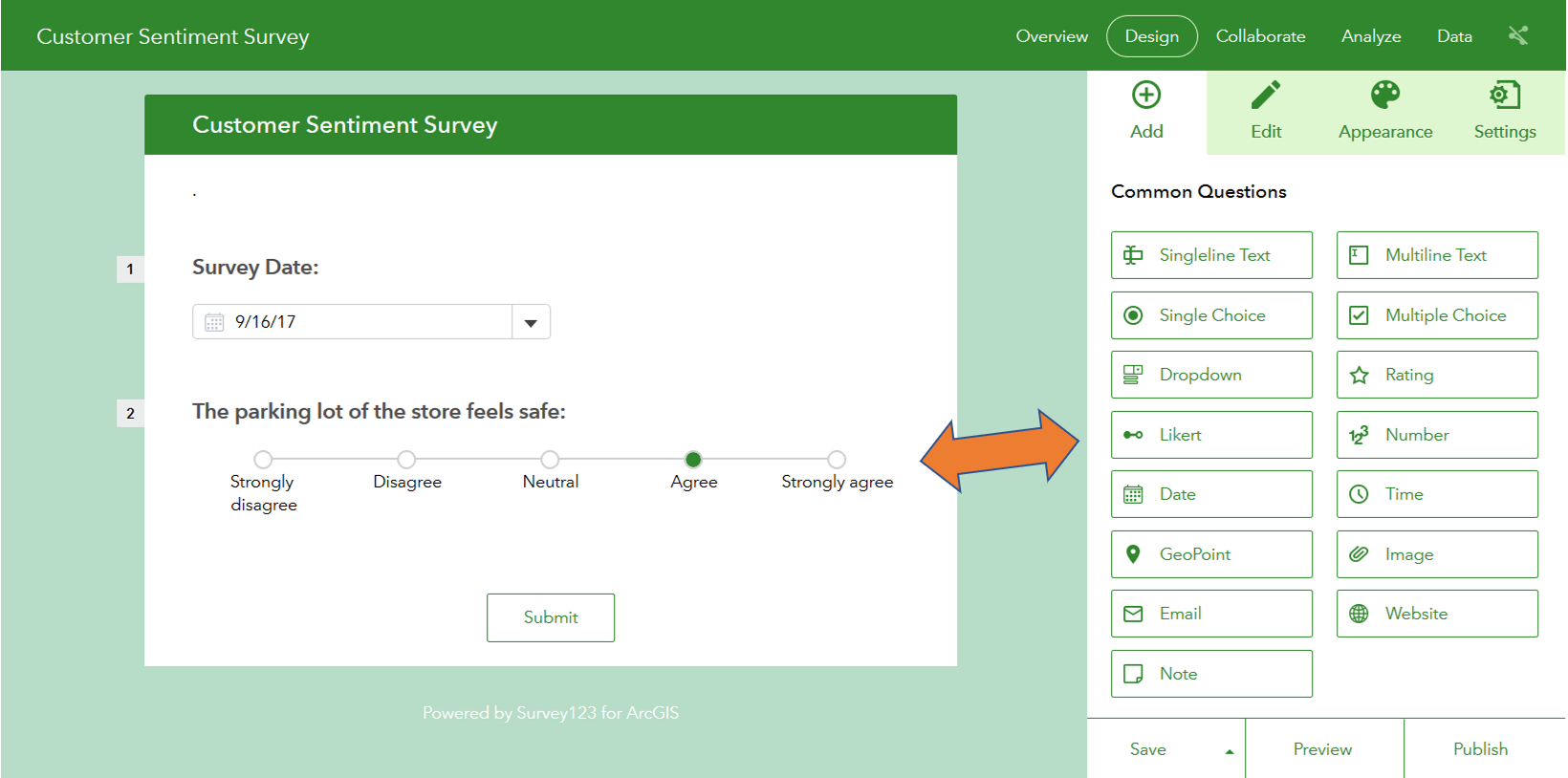Add a Rating star question
Screen dimensions: 1568x778
pyautogui.click(x=1437, y=375)
